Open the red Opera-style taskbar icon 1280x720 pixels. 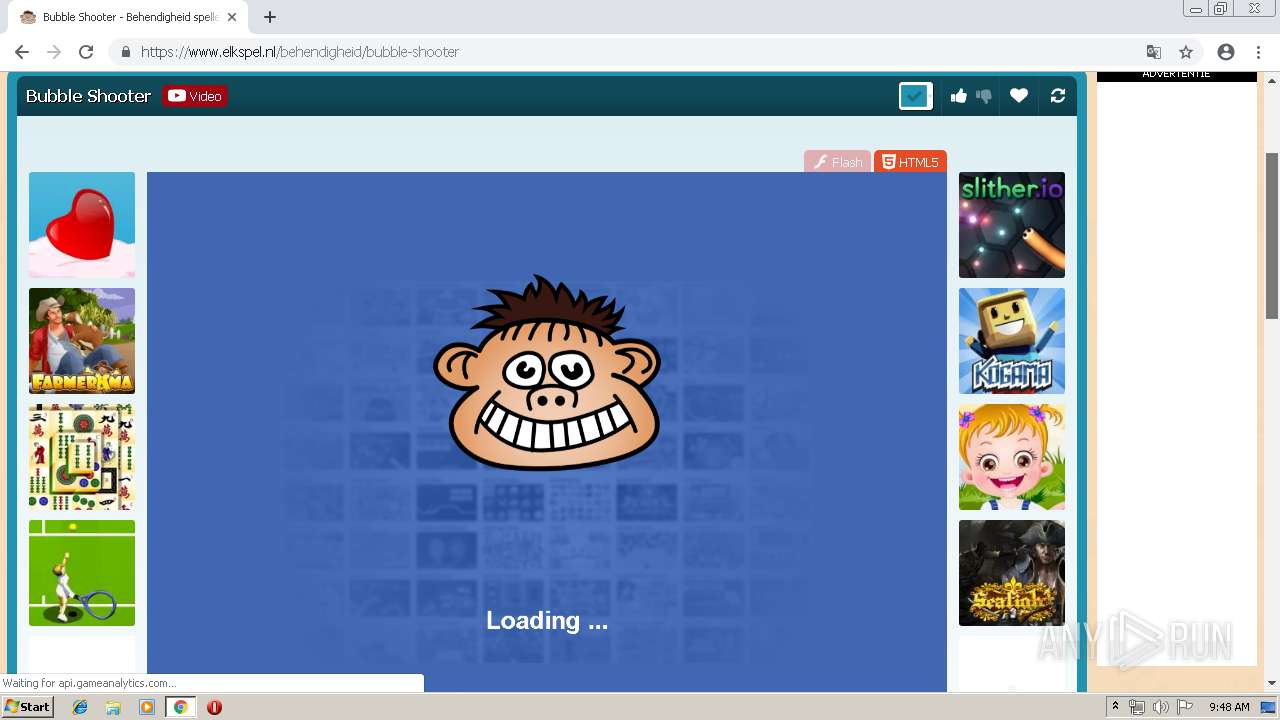tap(214, 707)
